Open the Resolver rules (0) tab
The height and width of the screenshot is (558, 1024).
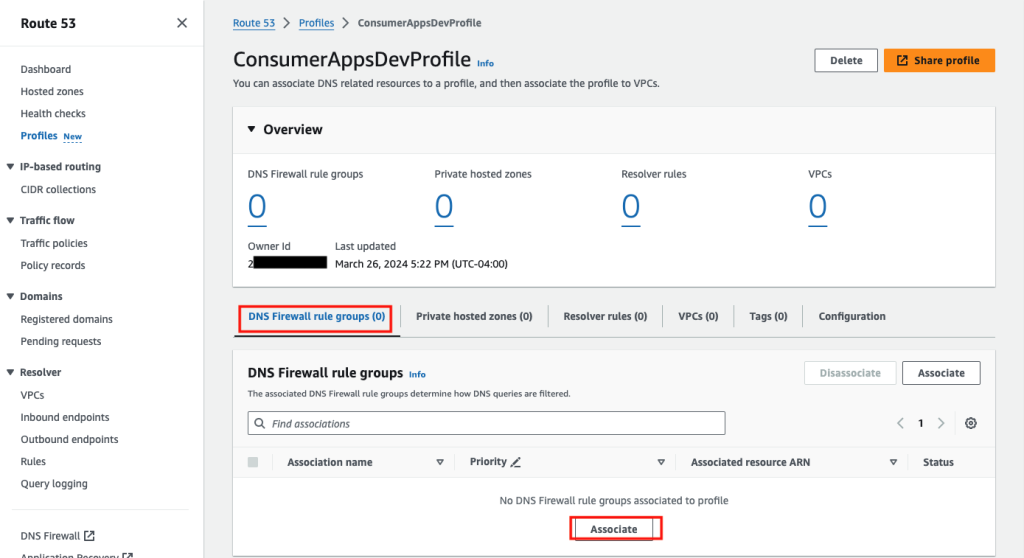pyautogui.click(x=605, y=316)
